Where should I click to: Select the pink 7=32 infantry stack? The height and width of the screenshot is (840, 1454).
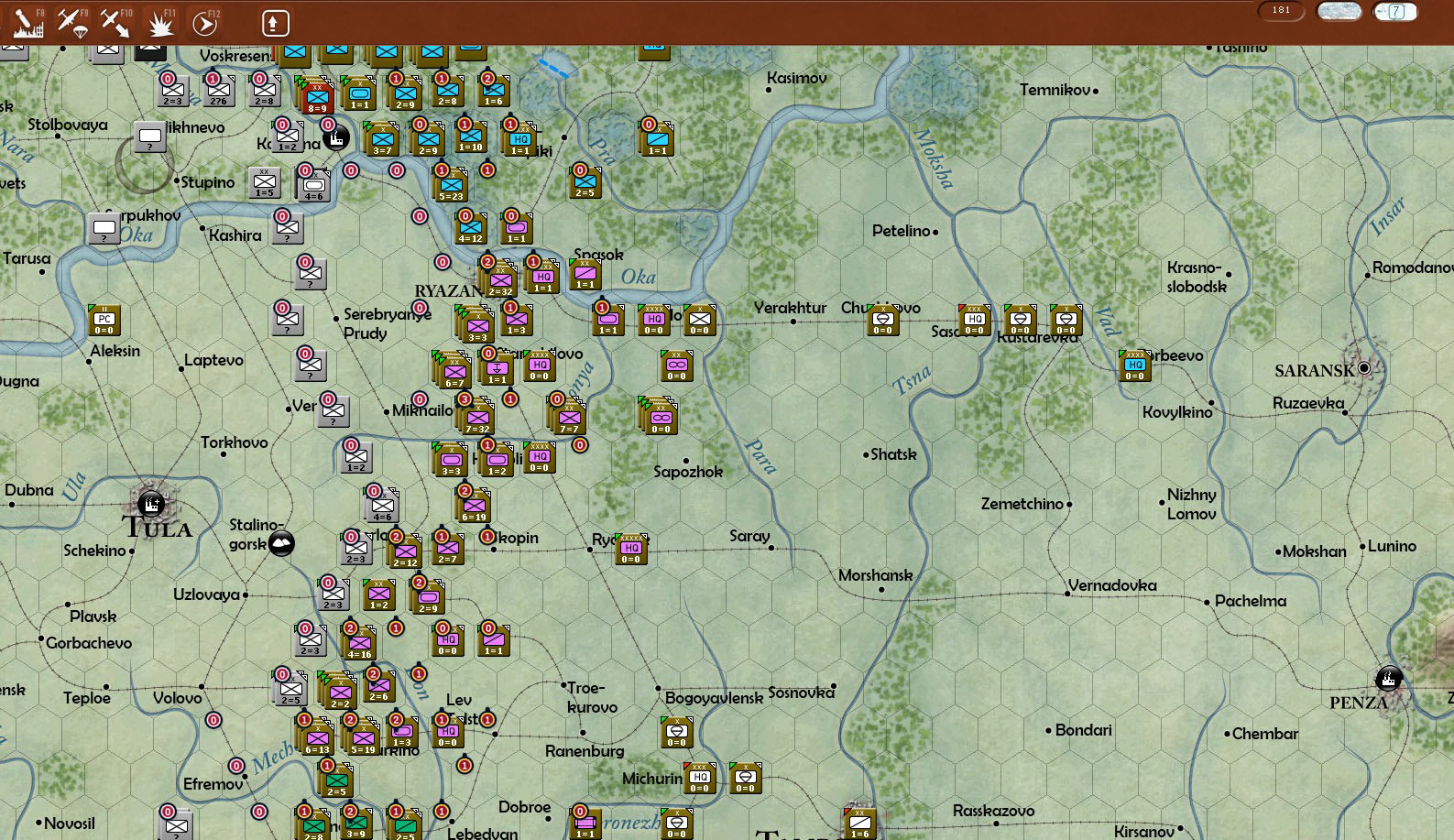[x=477, y=418]
